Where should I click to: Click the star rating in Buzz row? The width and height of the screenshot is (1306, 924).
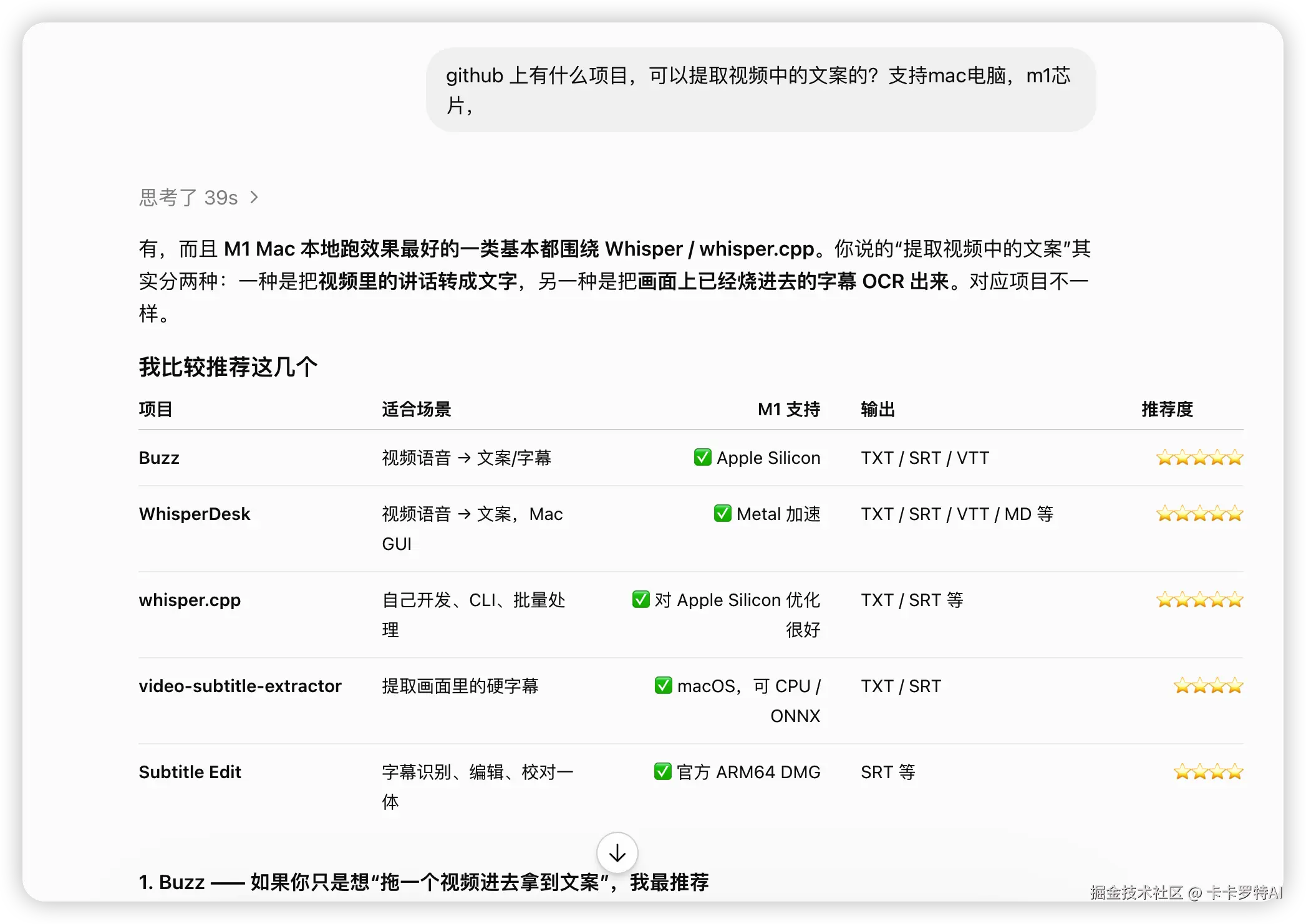1199,458
